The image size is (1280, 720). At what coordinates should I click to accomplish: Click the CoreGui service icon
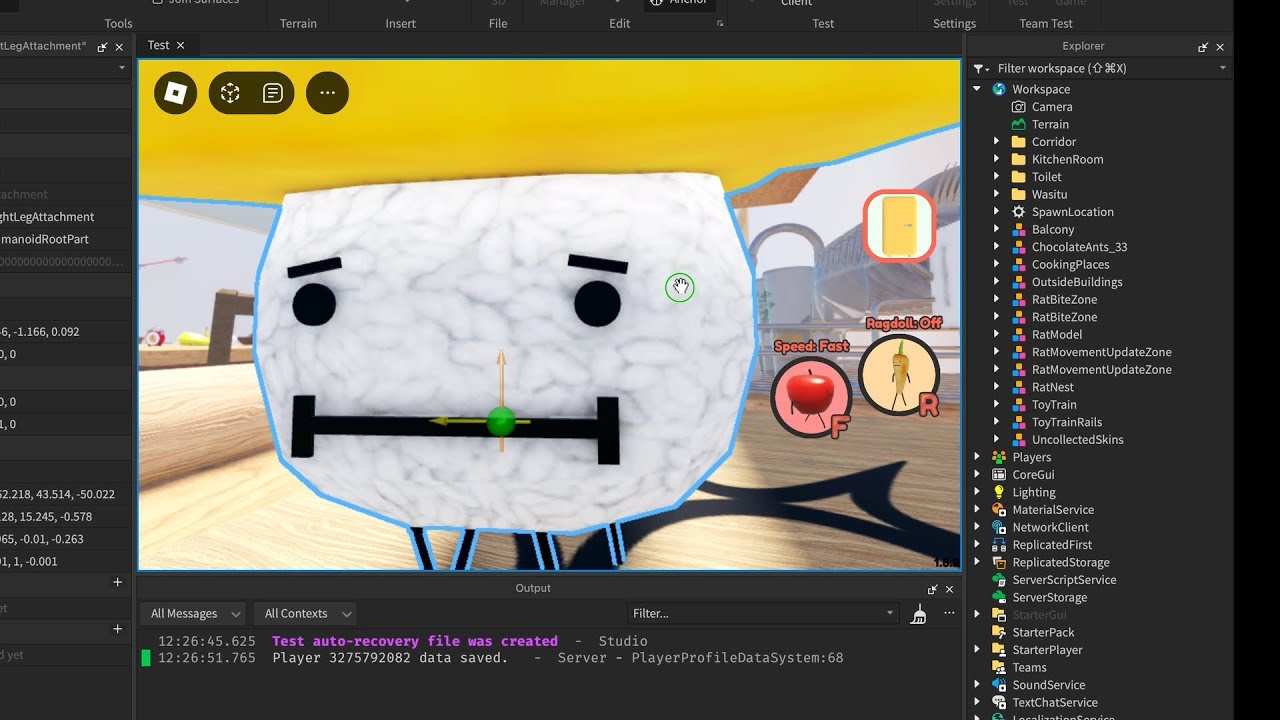tap(998, 475)
